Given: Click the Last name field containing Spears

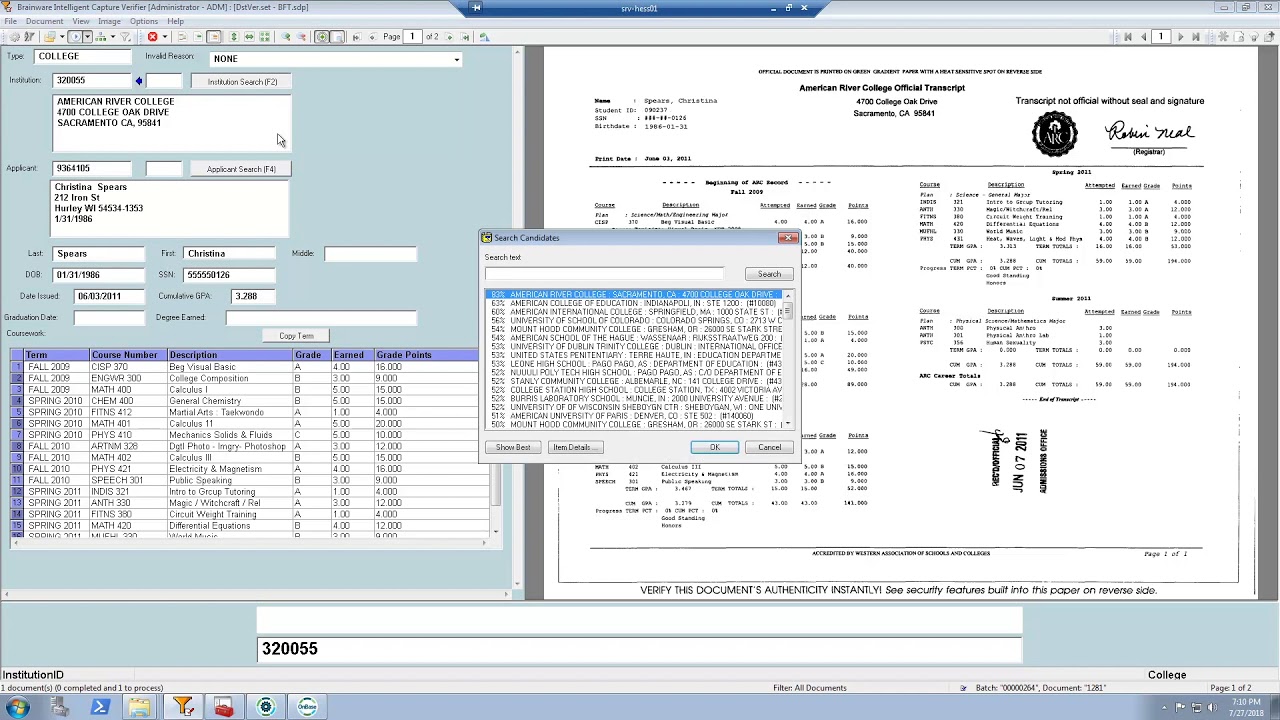Looking at the screenshot, I should (x=98, y=254).
